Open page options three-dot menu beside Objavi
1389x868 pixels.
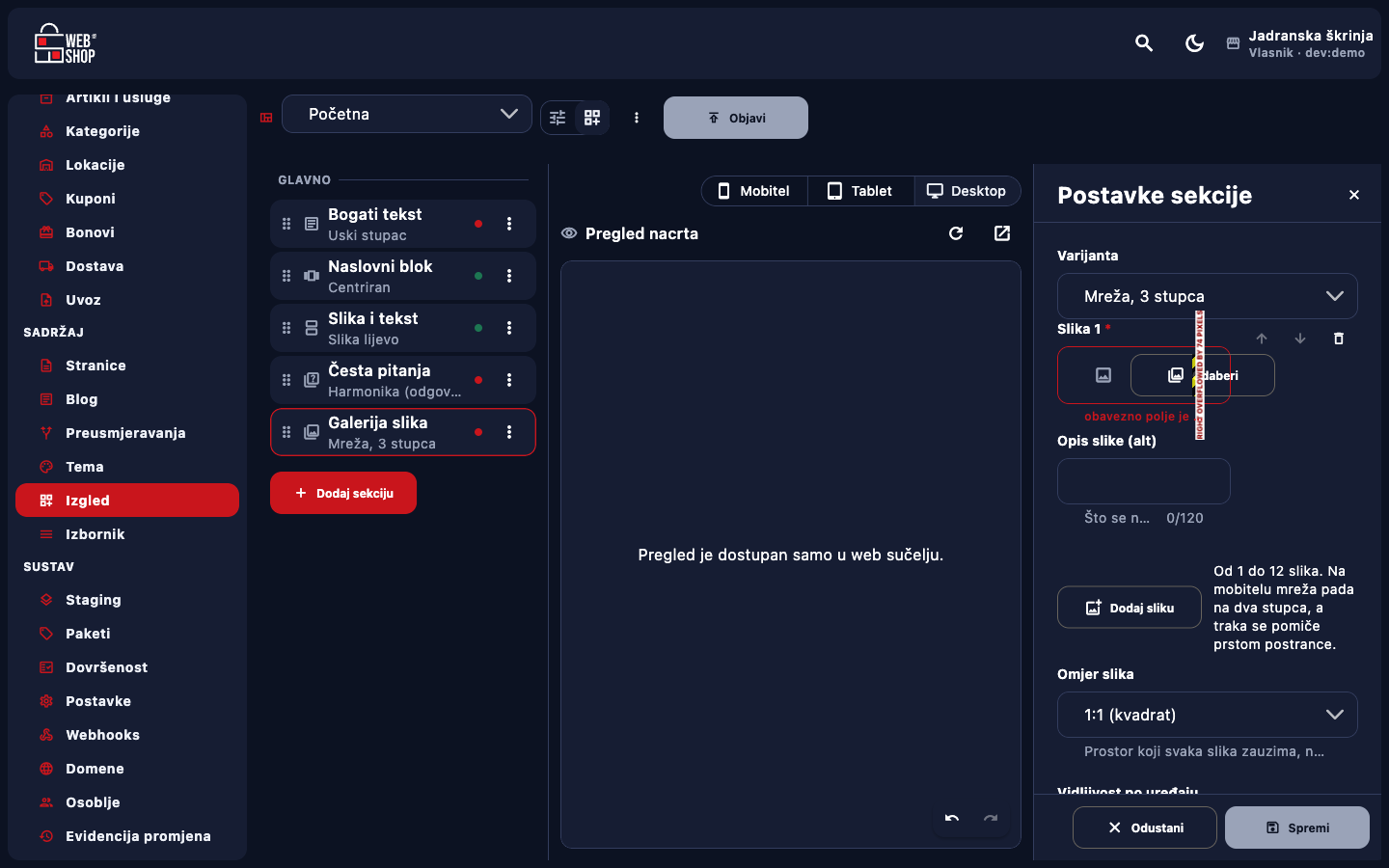(637, 118)
